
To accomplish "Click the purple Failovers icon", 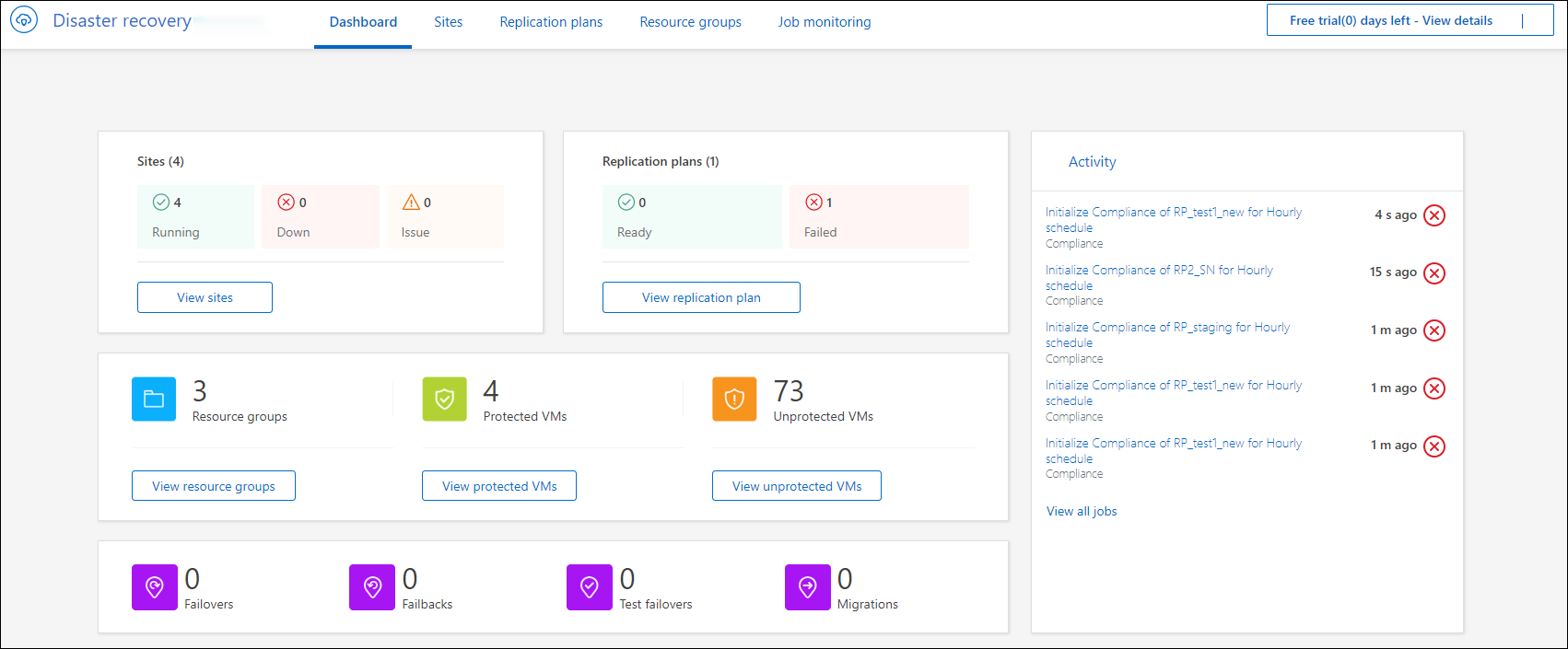I will pyautogui.click(x=155, y=587).
